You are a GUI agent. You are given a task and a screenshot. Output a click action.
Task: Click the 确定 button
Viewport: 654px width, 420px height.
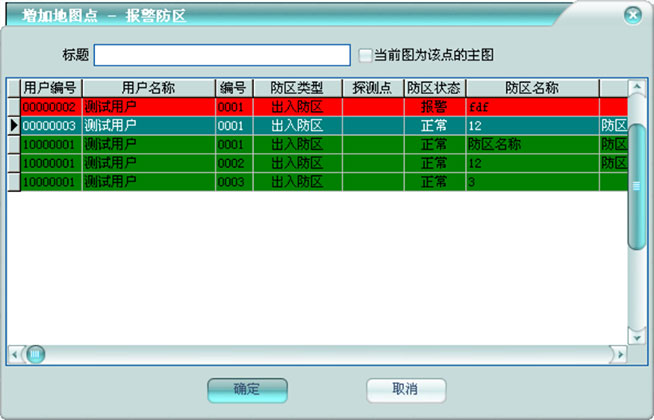(247, 389)
